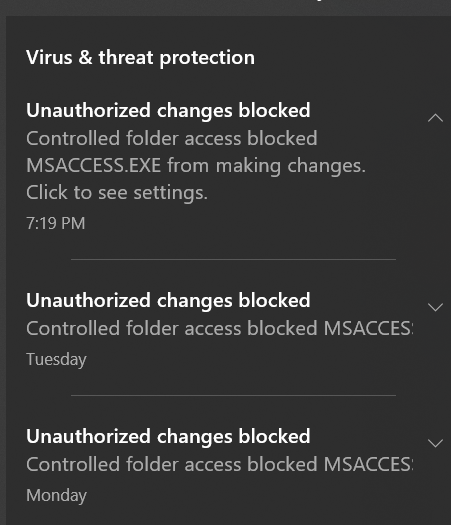Image resolution: width=451 pixels, height=525 pixels.
Task: Open Tuesday's Unauthorized changes blocked title
Action: (168, 300)
